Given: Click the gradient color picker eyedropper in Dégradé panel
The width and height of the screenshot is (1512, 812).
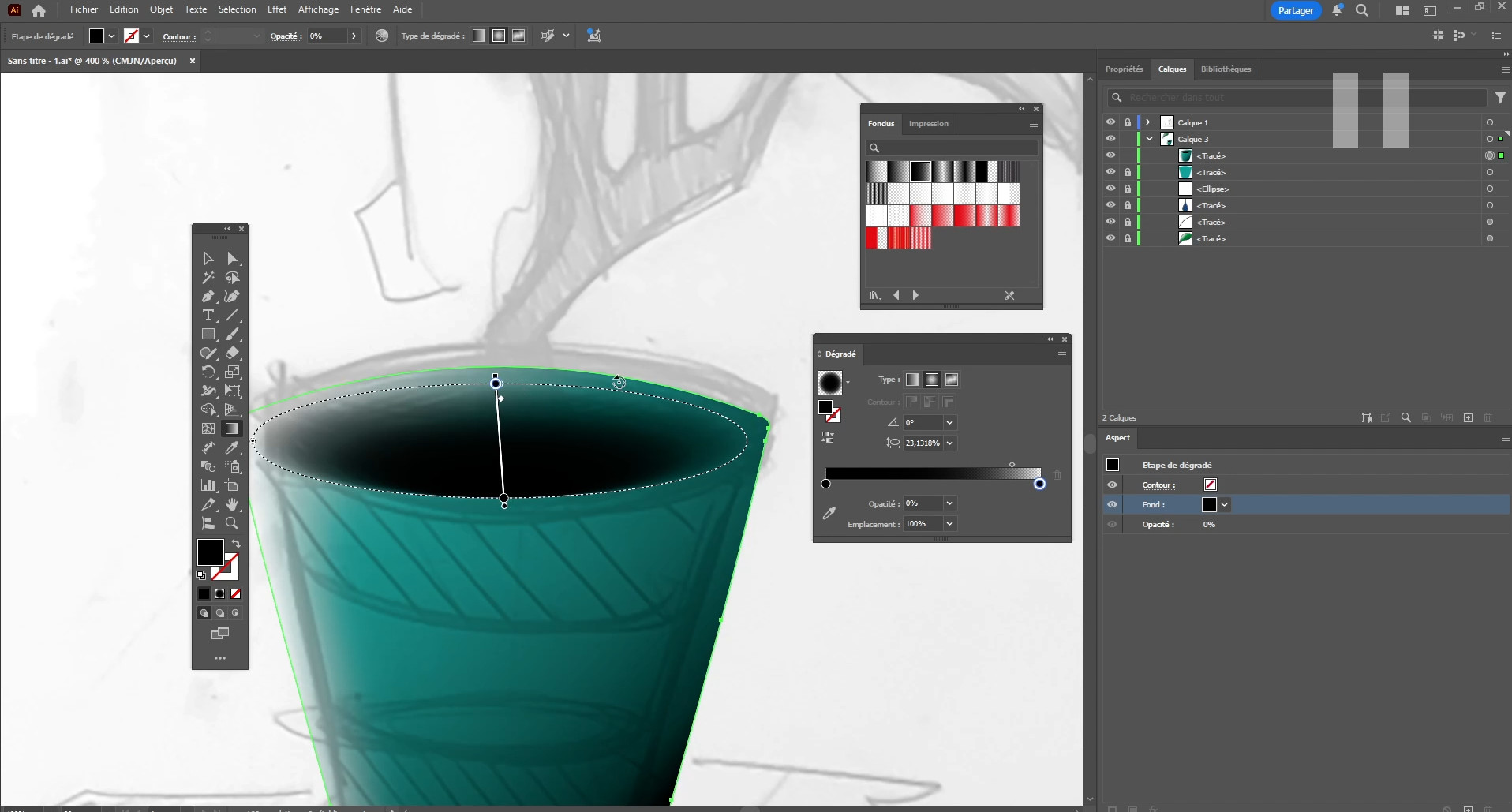Looking at the screenshot, I should point(829,514).
